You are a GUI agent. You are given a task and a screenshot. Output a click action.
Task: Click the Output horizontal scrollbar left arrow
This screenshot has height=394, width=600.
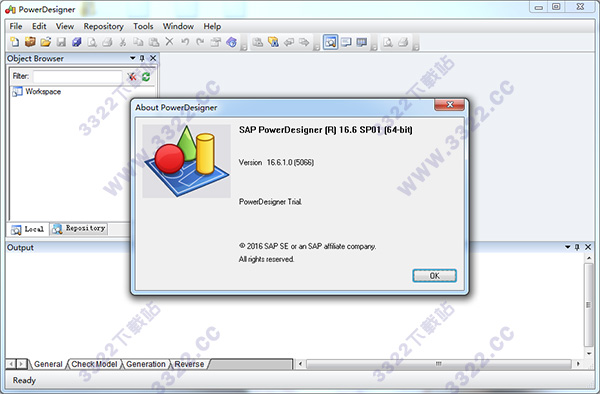pyautogui.click(x=300, y=364)
